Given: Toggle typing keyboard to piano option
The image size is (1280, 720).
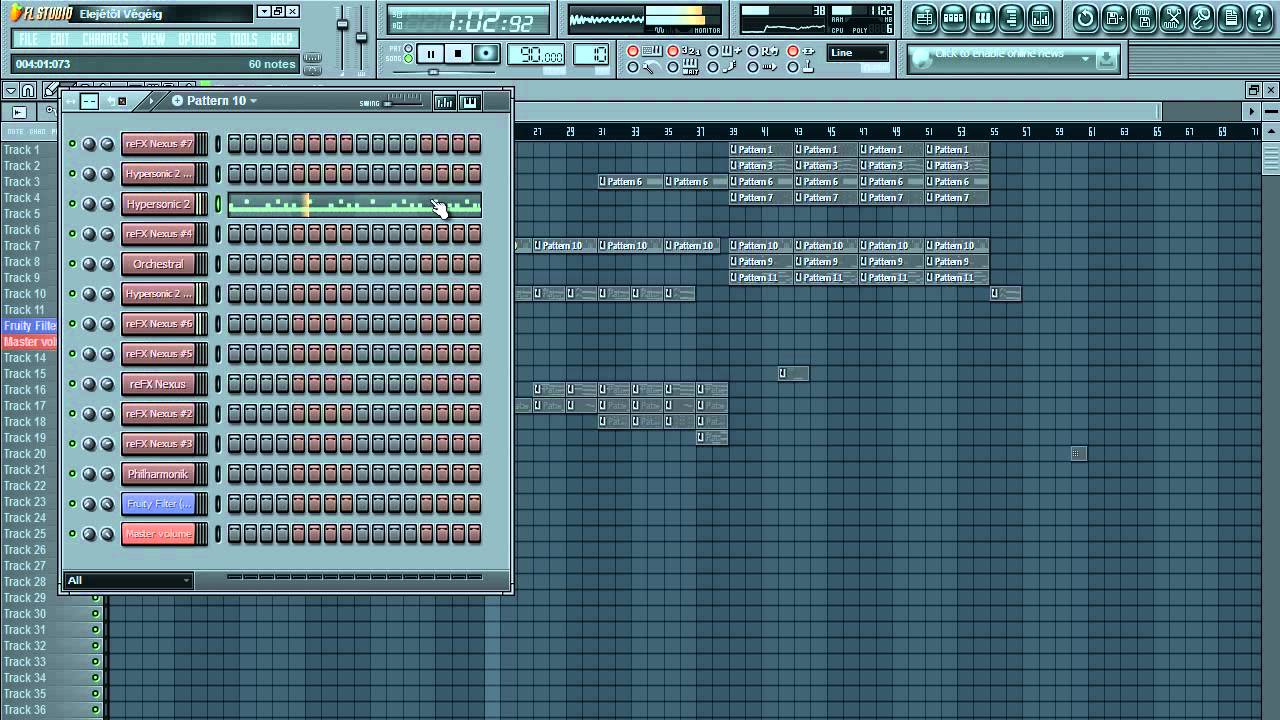Looking at the screenshot, I should (633, 51).
